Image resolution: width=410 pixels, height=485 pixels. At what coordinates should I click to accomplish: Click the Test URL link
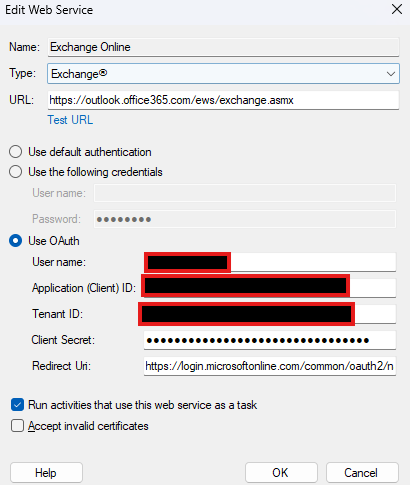[x=70, y=120]
